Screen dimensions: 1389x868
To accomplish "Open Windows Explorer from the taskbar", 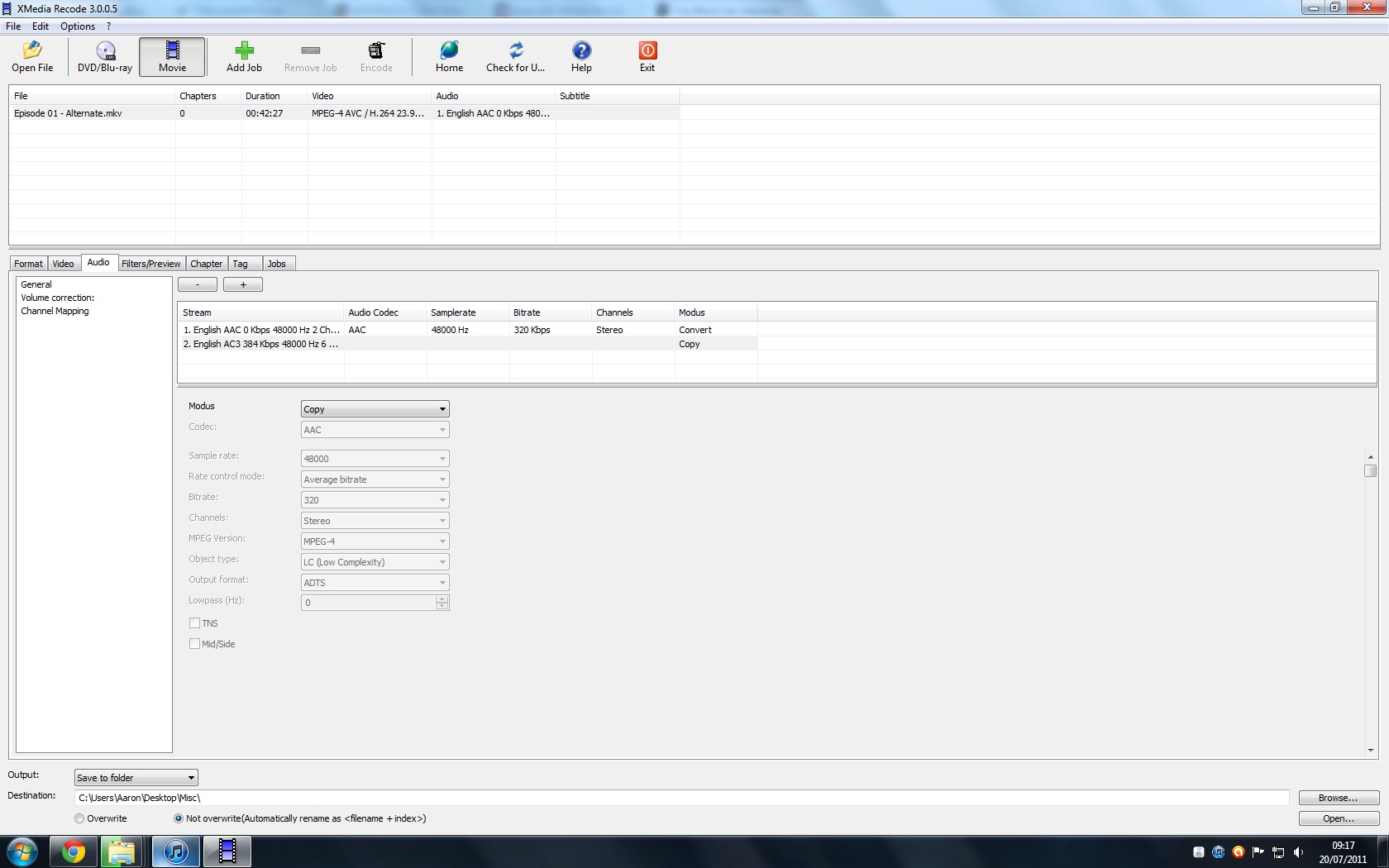I will (x=122, y=851).
